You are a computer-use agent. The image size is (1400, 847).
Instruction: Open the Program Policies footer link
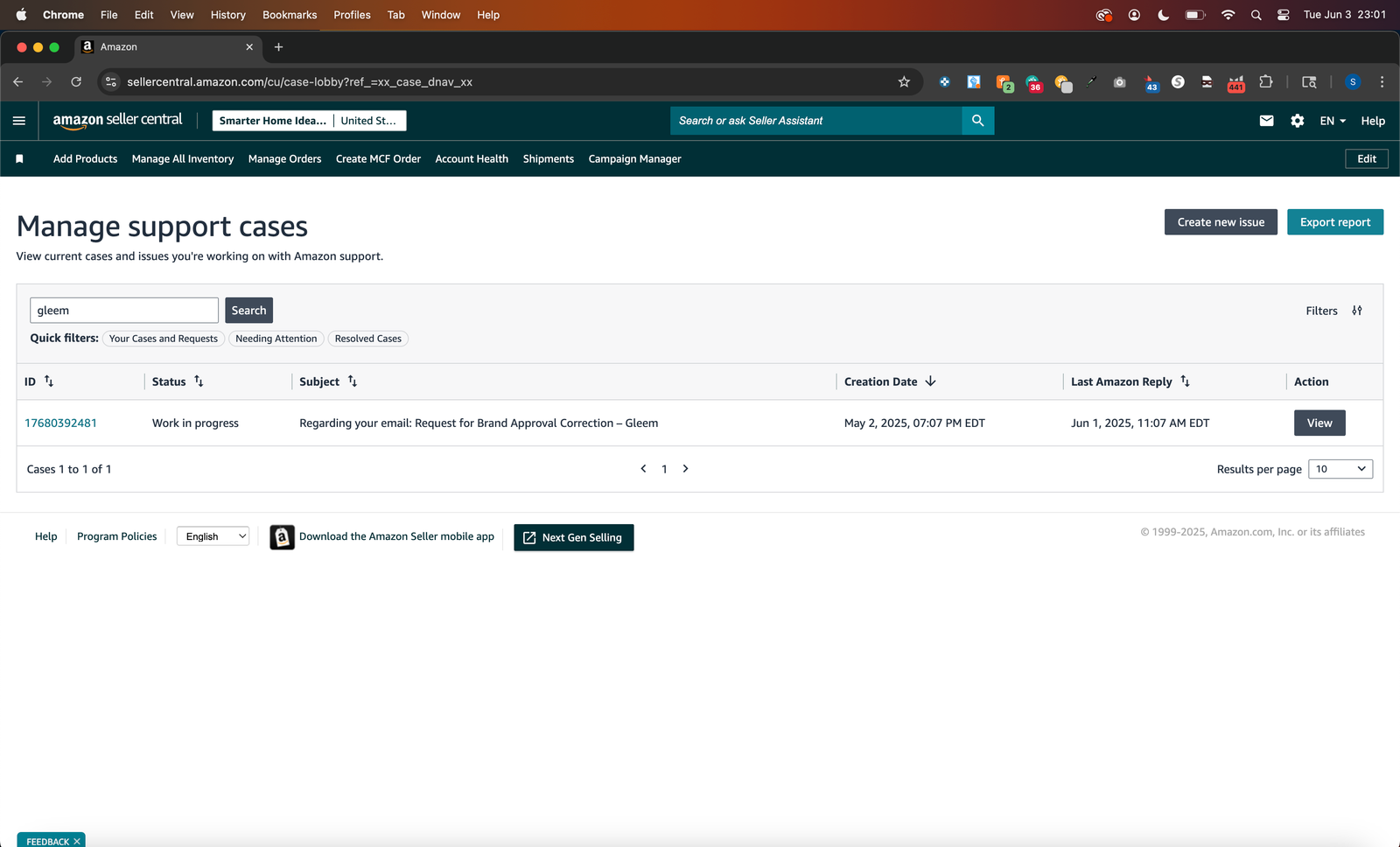pyautogui.click(x=117, y=536)
